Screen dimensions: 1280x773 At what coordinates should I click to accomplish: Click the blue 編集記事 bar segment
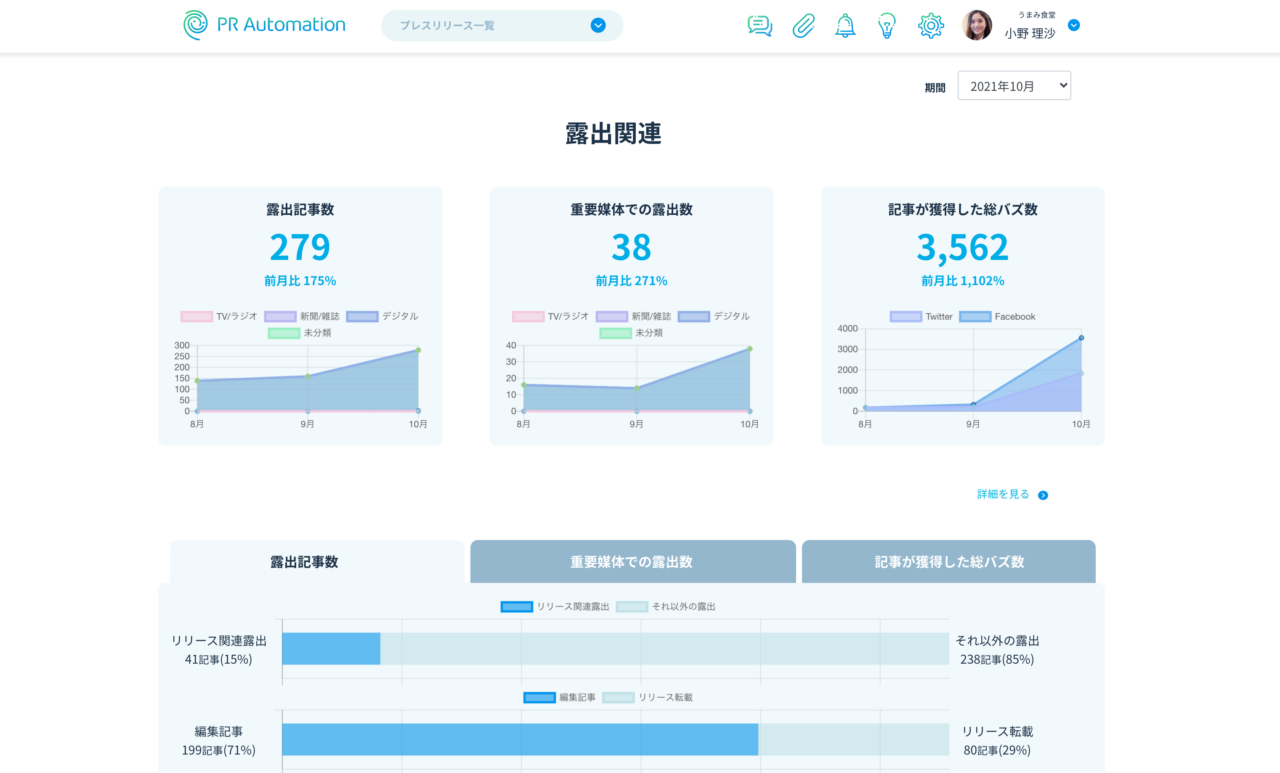pyautogui.click(x=519, y=740)
